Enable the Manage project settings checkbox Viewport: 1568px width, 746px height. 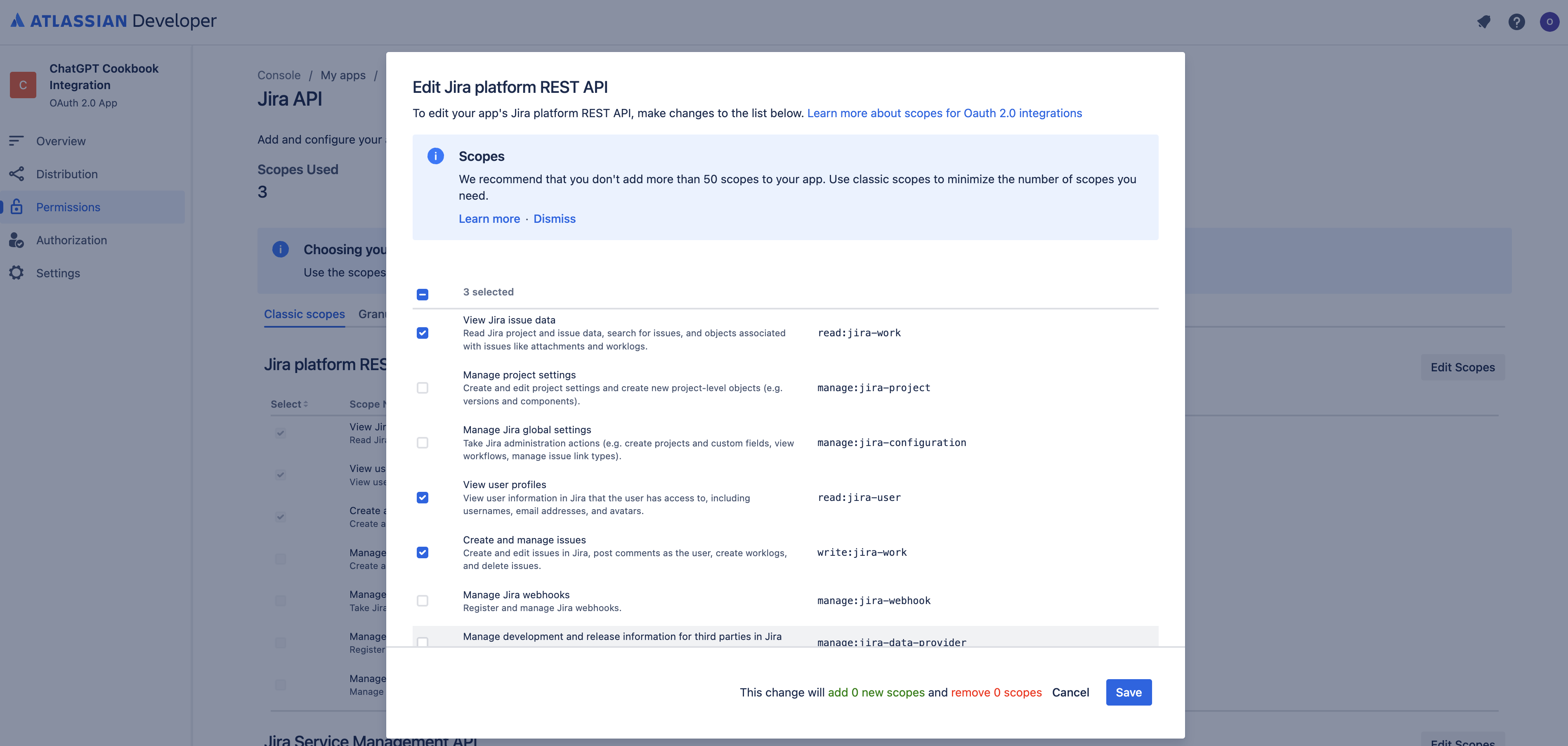(422, 388)
